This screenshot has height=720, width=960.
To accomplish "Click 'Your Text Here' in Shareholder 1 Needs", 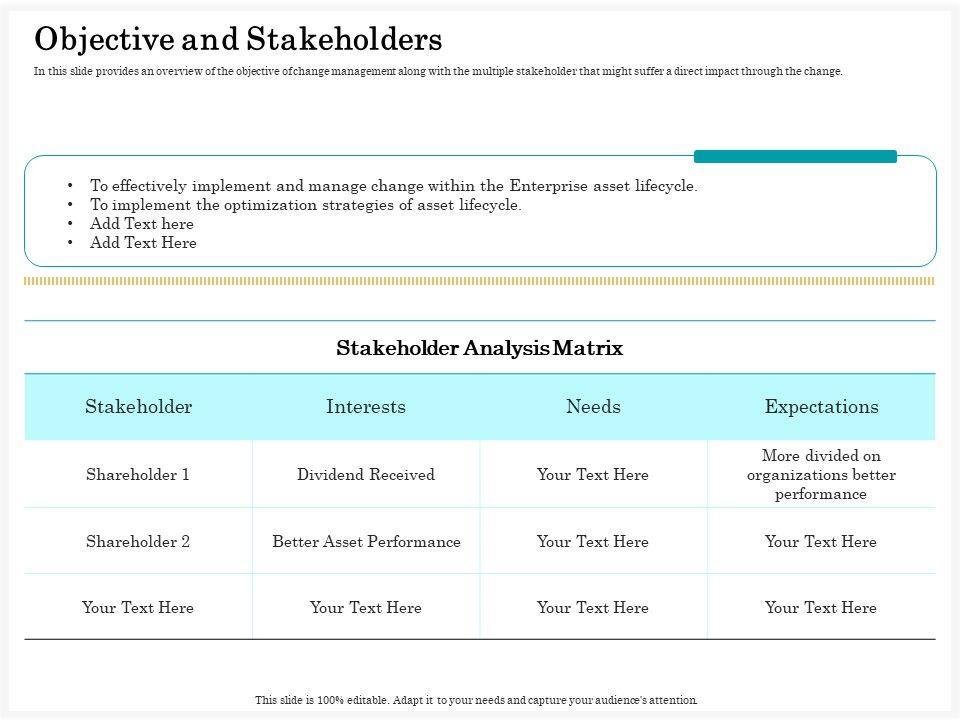I will [593, 475].
